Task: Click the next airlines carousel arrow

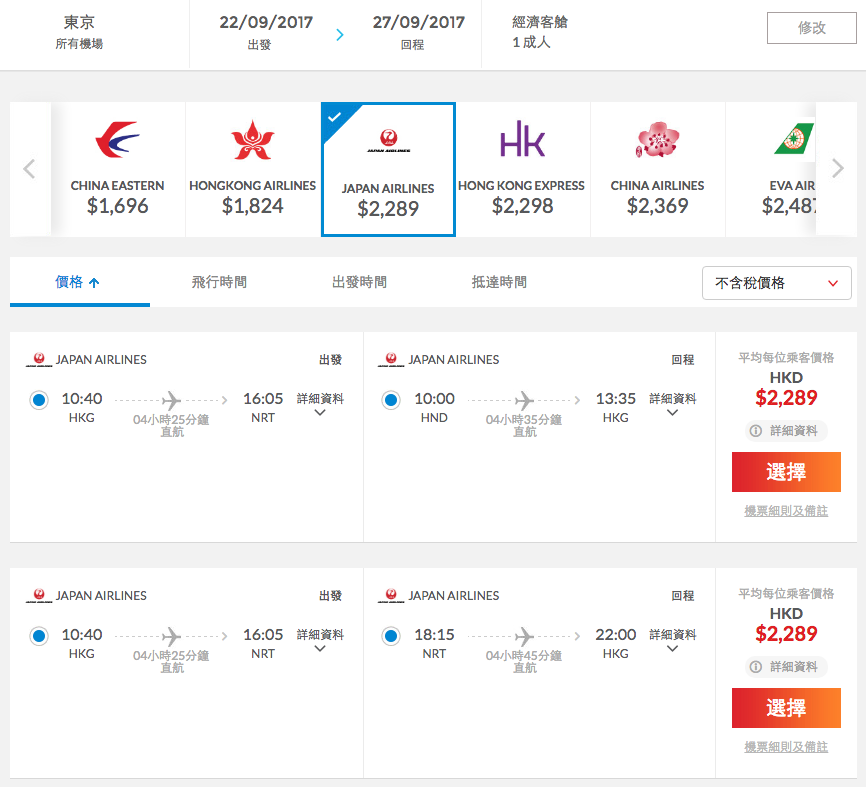Action: click(x=837, y=168)
